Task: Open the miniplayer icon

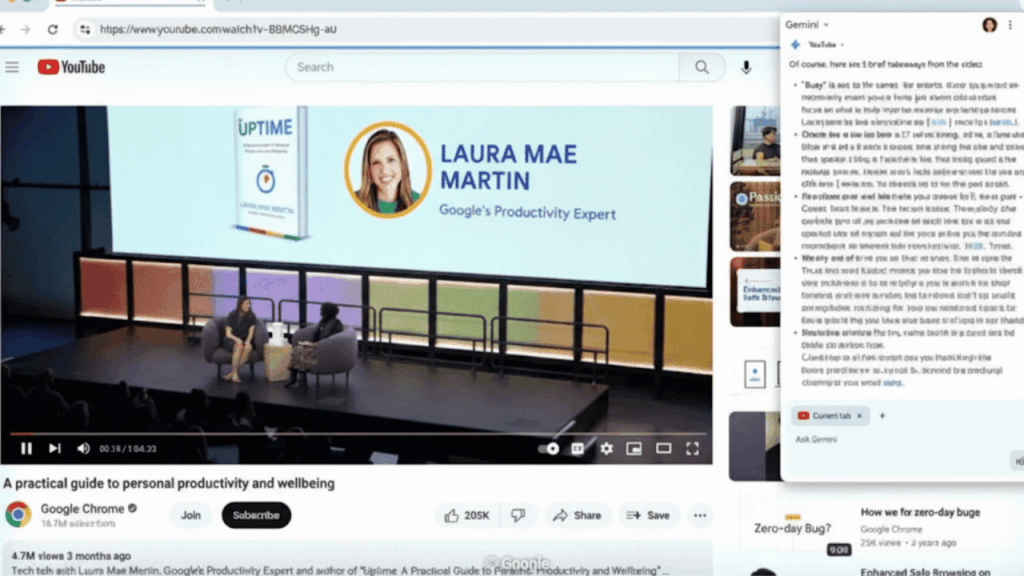Action: coord(634,448)
